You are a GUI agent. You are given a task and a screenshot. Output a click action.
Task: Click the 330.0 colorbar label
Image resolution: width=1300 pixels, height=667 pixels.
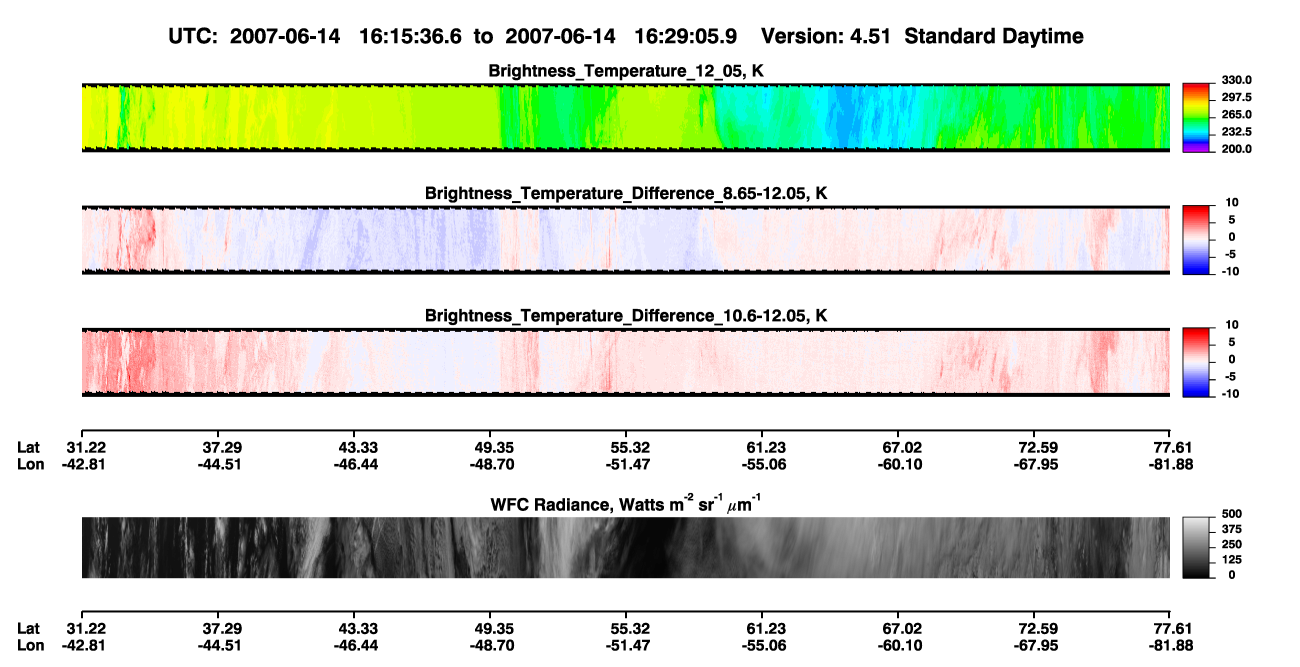point(1236,80)
